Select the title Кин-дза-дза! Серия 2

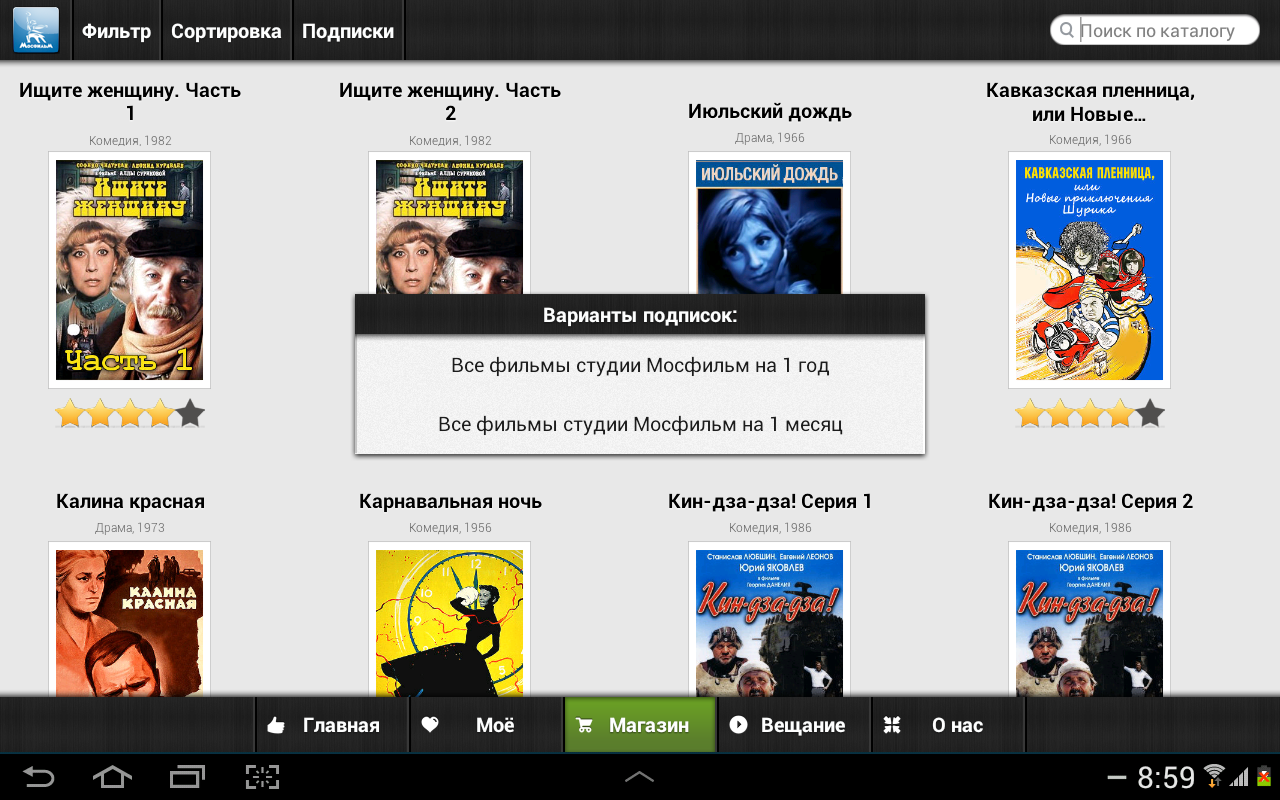pos(1090,501)
